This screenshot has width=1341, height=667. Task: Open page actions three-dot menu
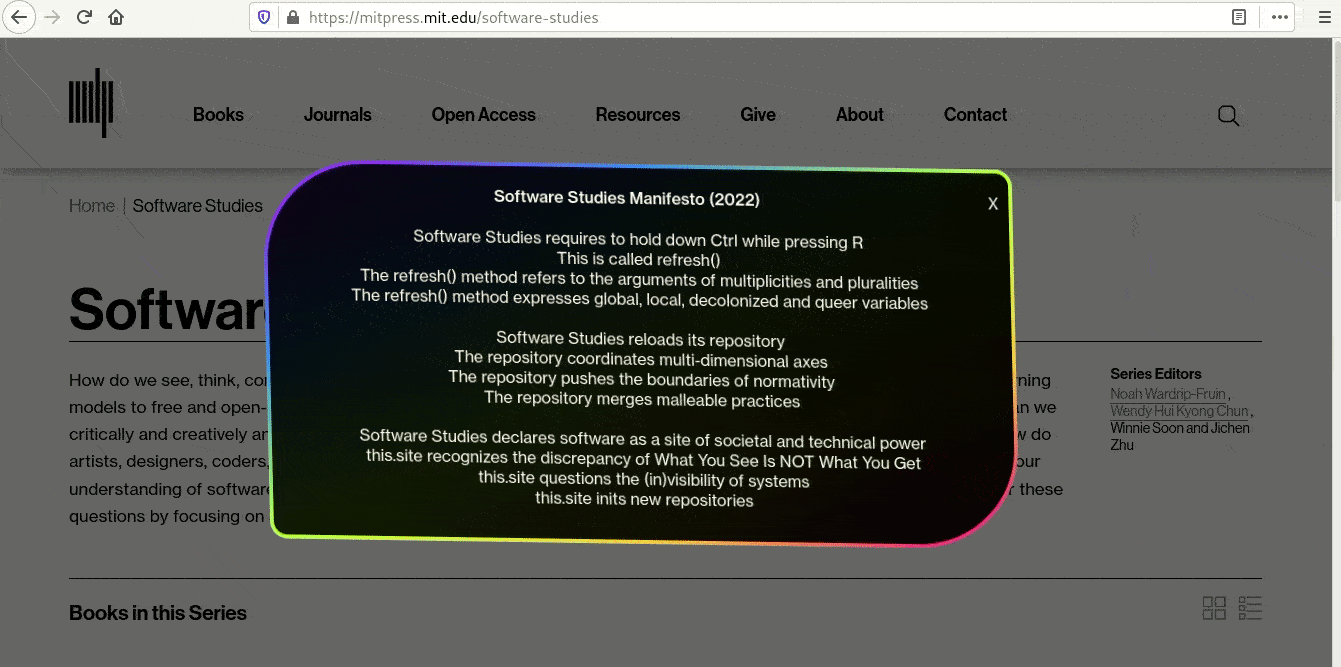[1280, 17]
